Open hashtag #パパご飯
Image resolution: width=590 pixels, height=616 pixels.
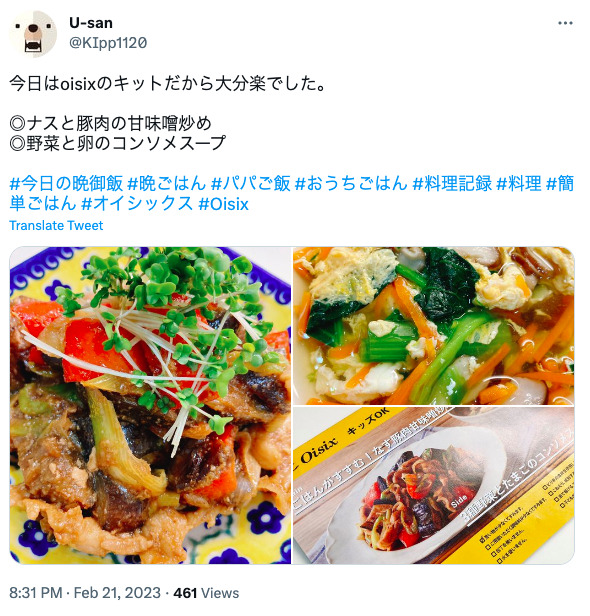[x=251, y=183]
